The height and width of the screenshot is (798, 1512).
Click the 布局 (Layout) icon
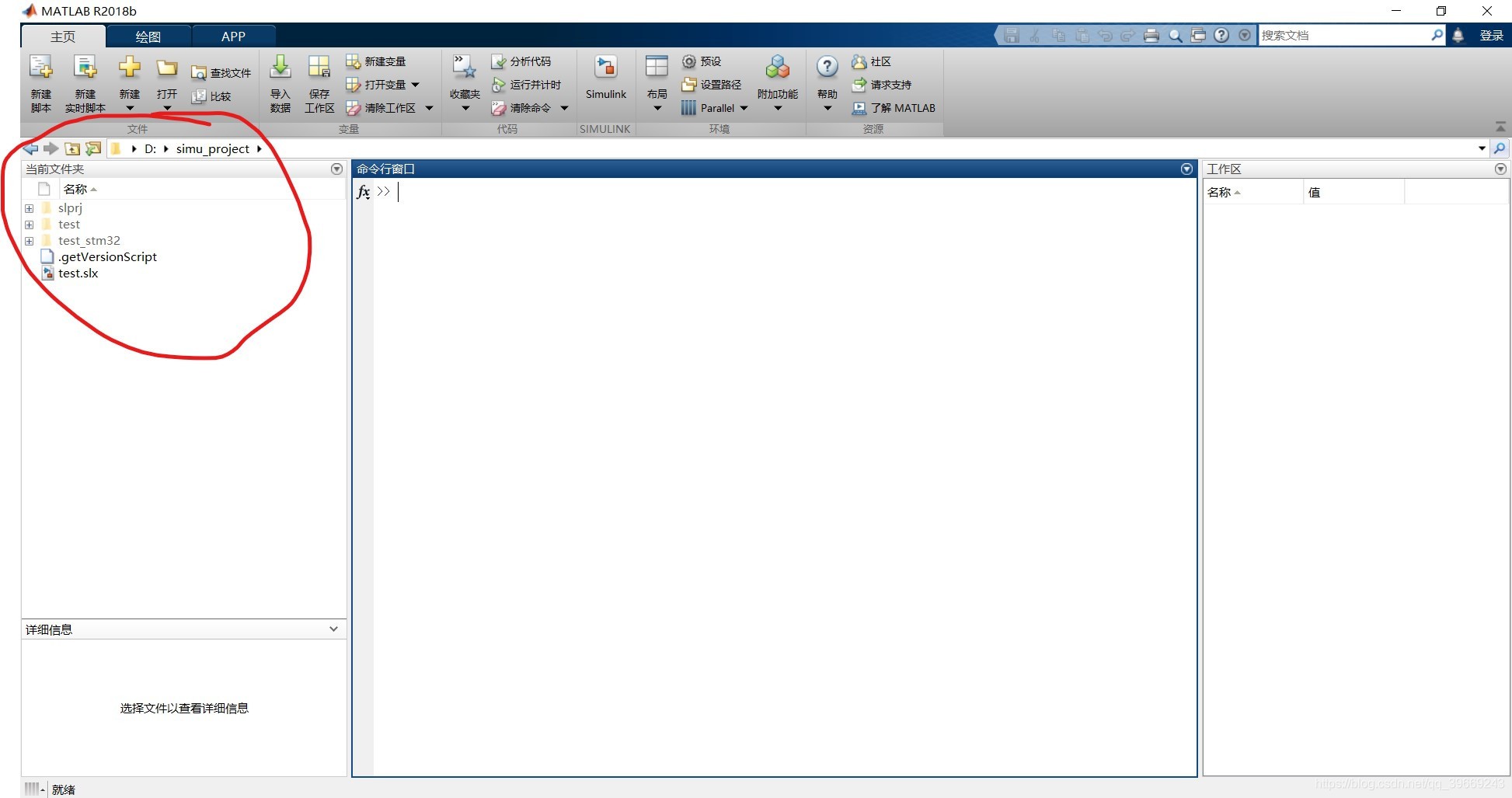click(657, 68)
